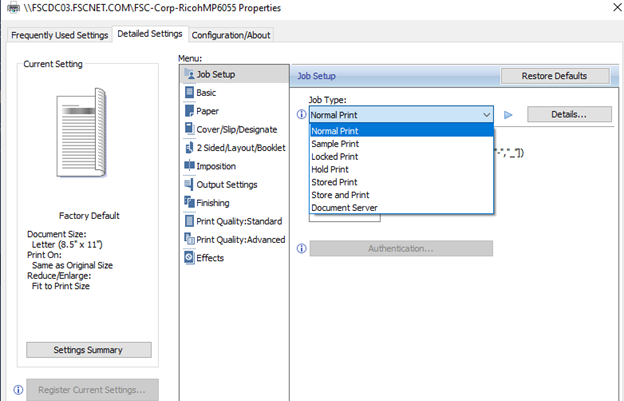Open the Configuration/About tab

[x=230, y=35]
